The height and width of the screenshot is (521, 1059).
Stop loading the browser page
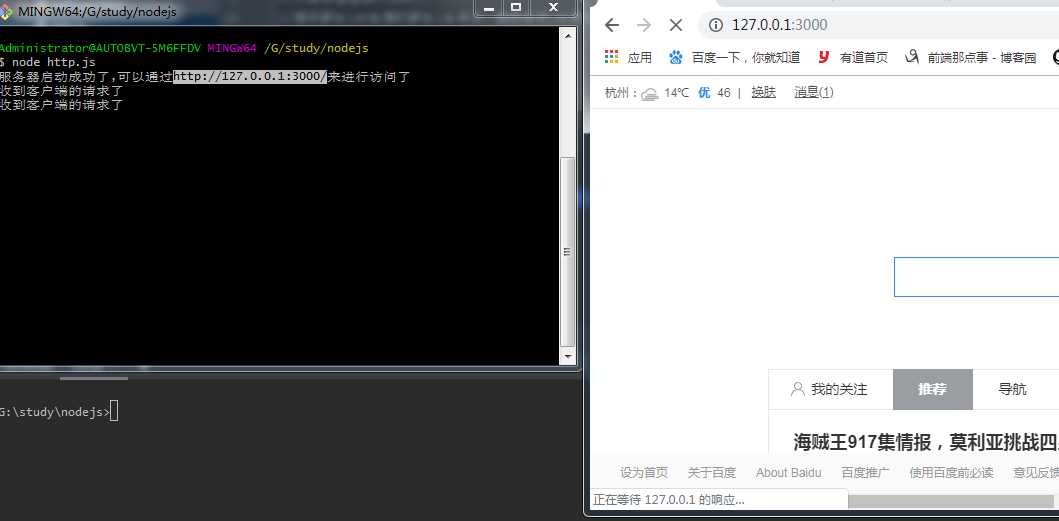[675, 25]
